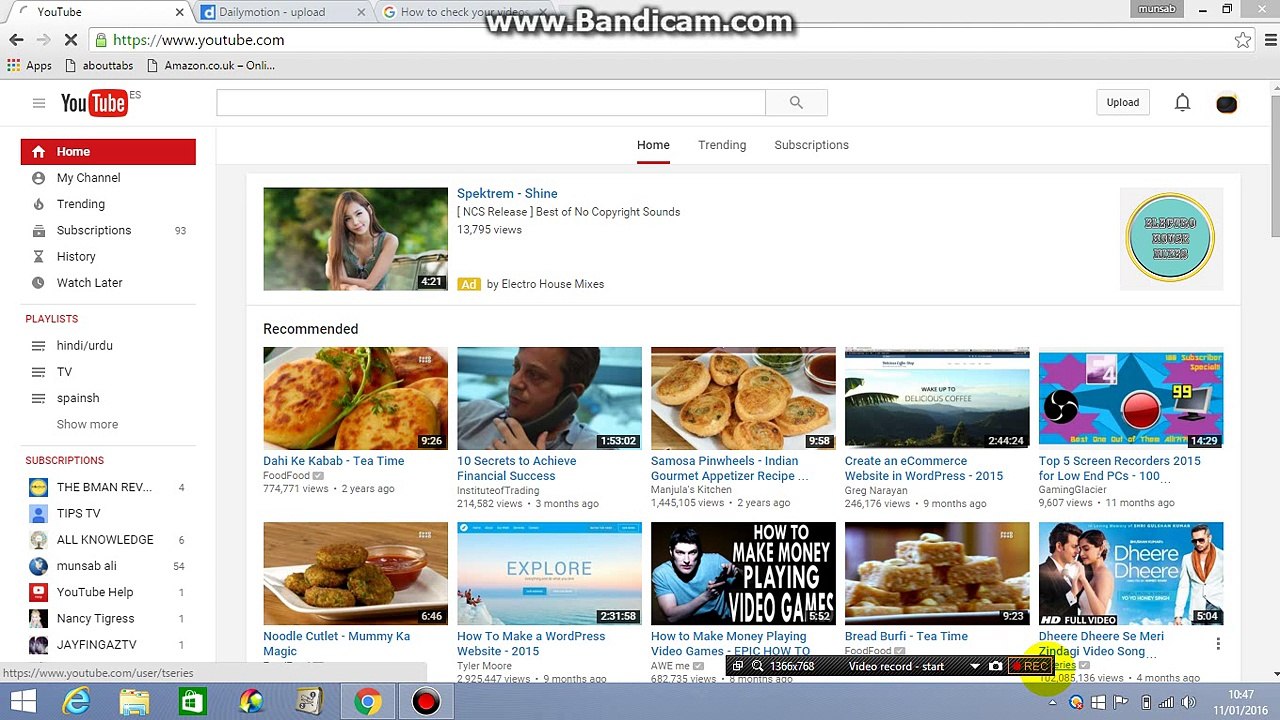
Task: Open 10 Secrets to Achieve Financial Success
Action: (516, 468)
